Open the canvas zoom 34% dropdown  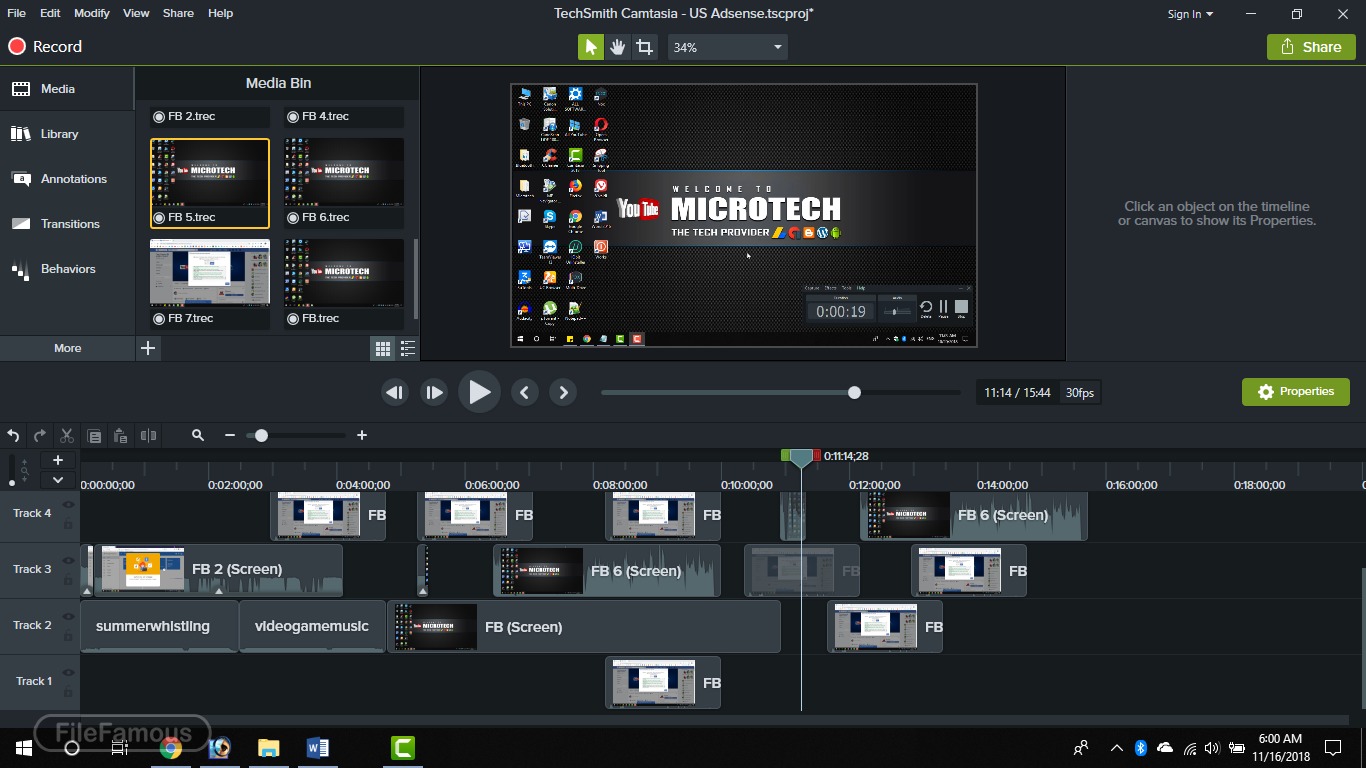(x=727, y=47)
